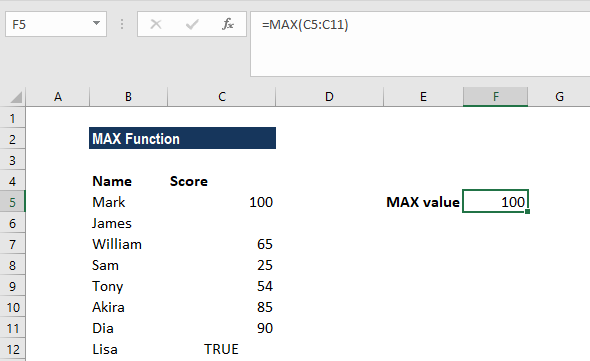590x361 pixels.
Task: Select column D header
Action: click(x=329, y=97)
